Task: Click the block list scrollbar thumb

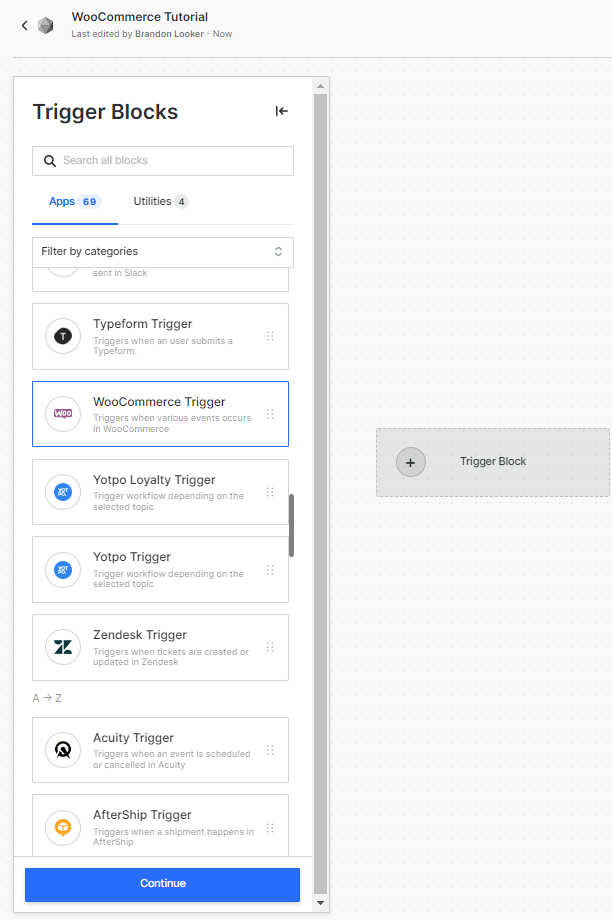Action: (x=292, y=525)
